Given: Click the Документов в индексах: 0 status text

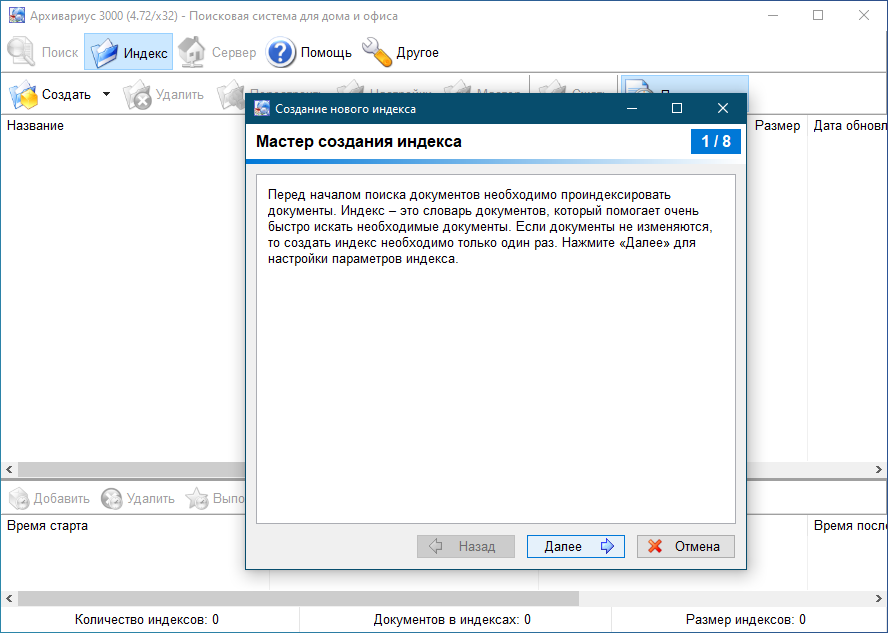Looking at the screenshot, I should coord(452,620).
